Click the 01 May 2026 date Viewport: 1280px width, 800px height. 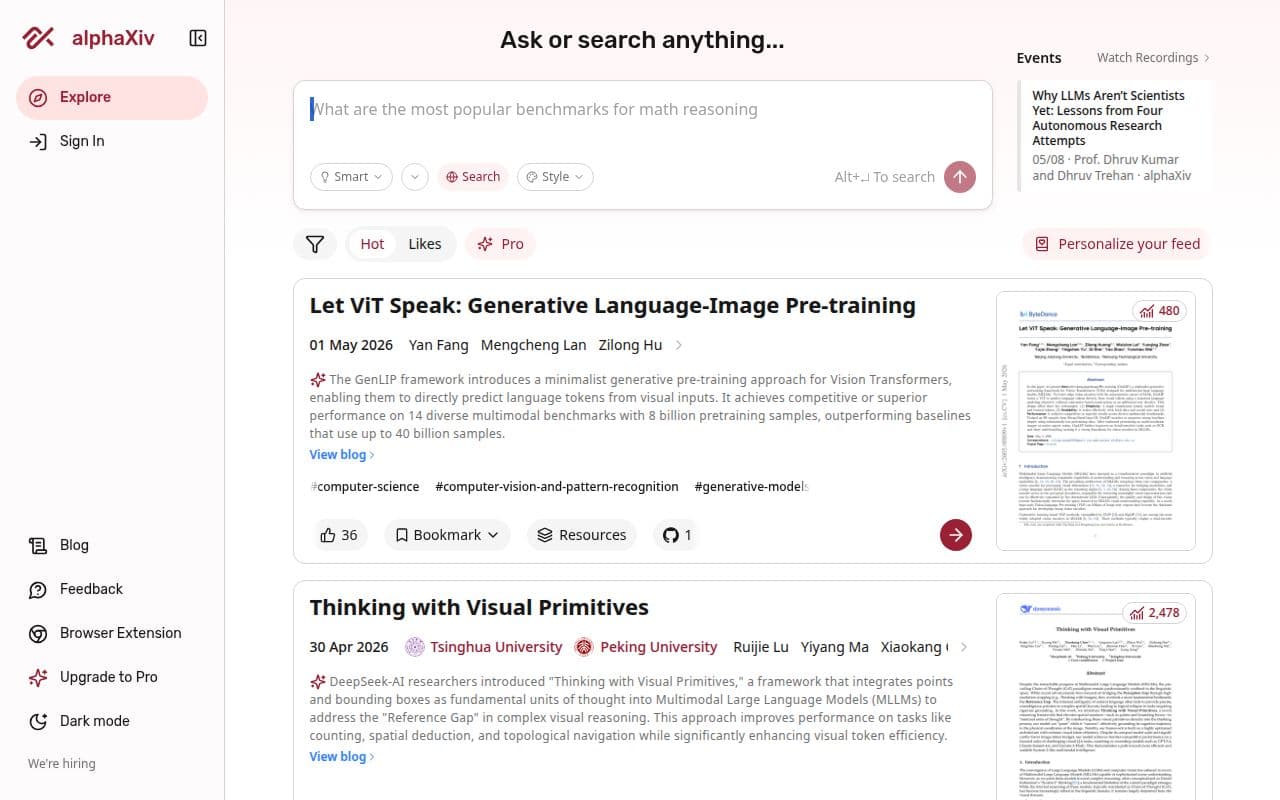pos(351,345)
